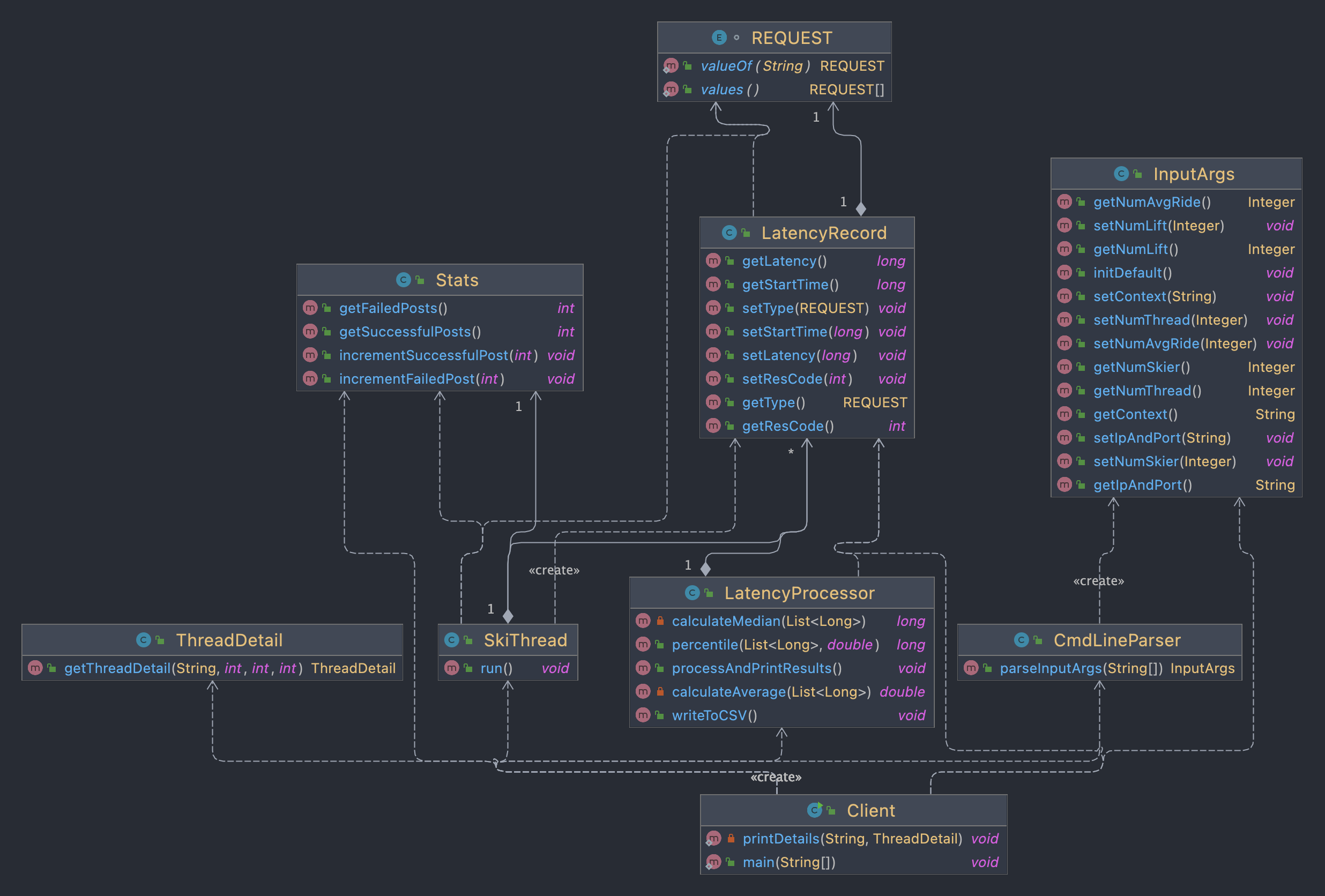Select the method icon next to getFailedPosts()

click(x=310, y=308)
